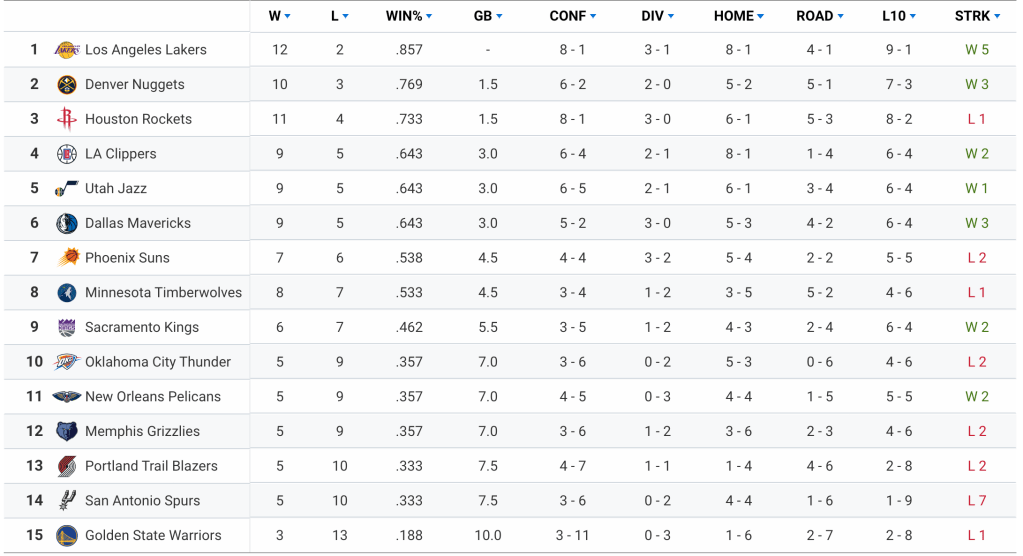Click the Utah Jazz logo icon
This screenshot has width=1023, height=556.
coord(67,189)
